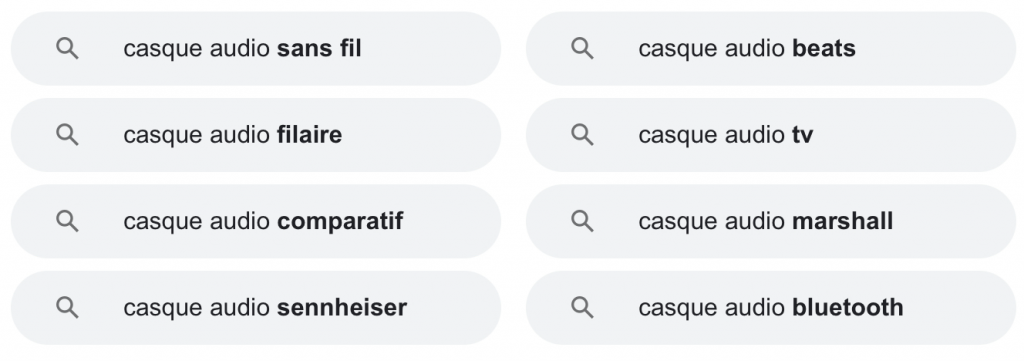1024x361 pixels.
Task: Click search icon next to casque audio beats
Action: click(x=583, y=48)
